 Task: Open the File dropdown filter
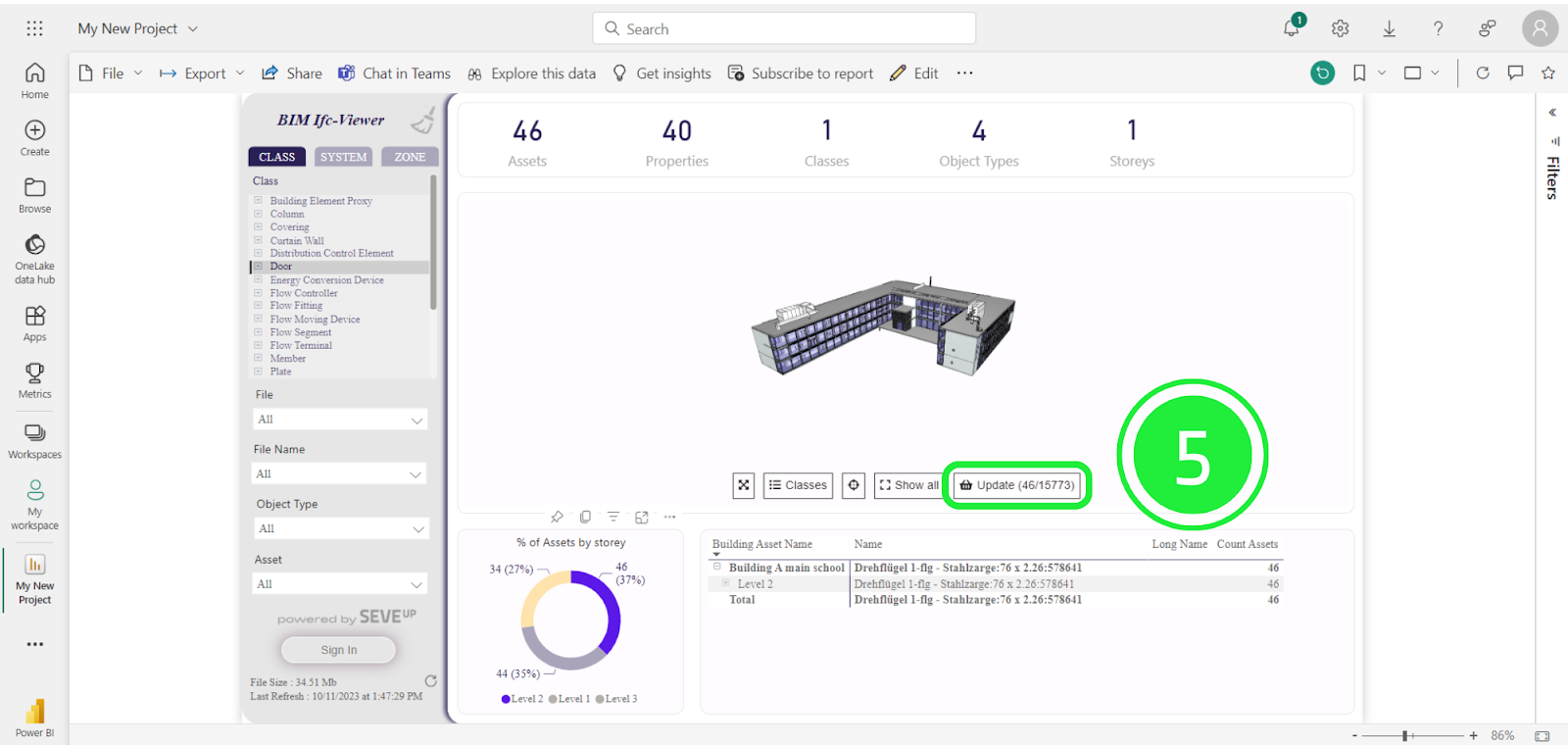(340, 420)
